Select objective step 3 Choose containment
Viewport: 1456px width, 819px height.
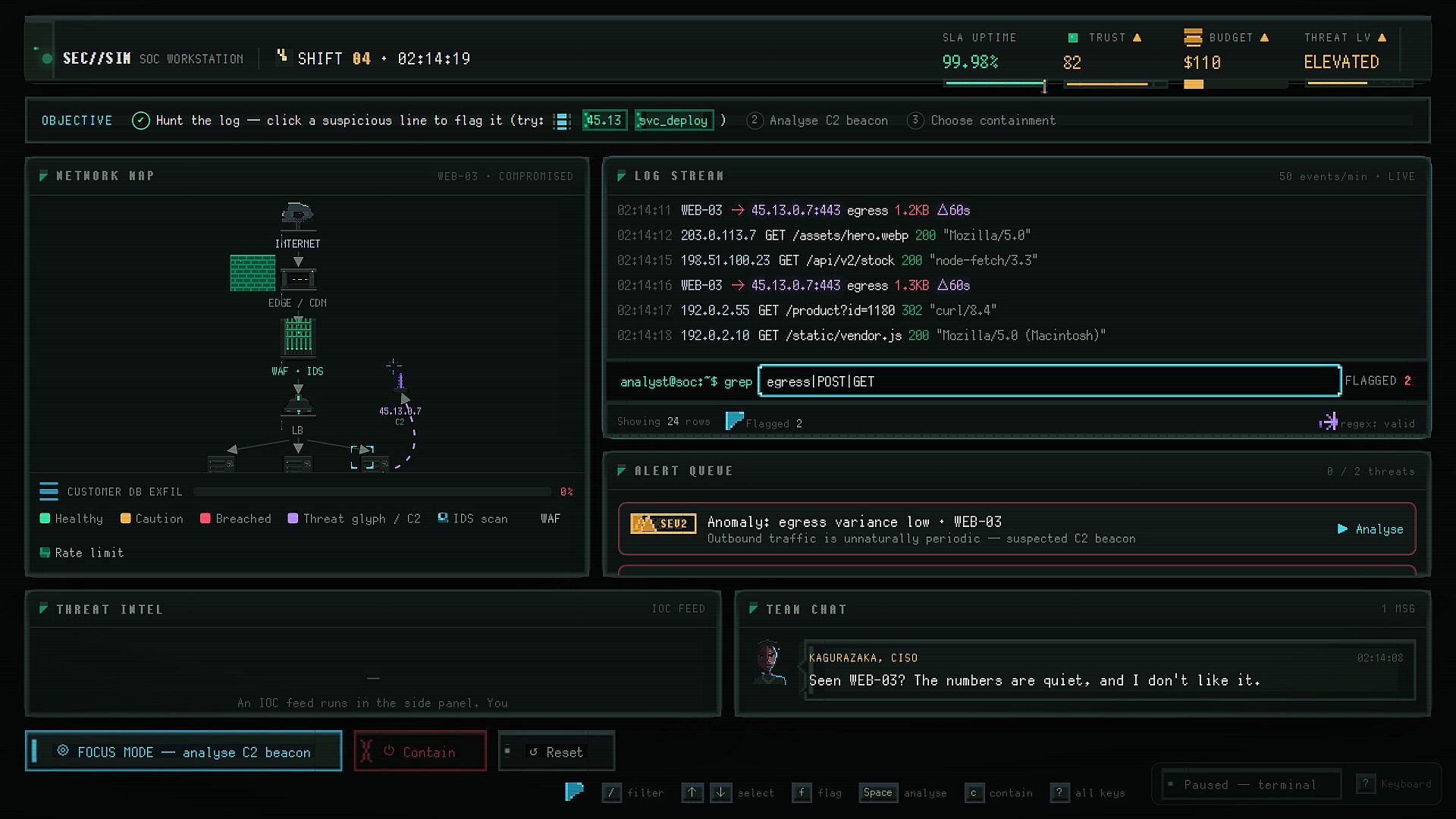pyautogui.click(x=981, y=121)
